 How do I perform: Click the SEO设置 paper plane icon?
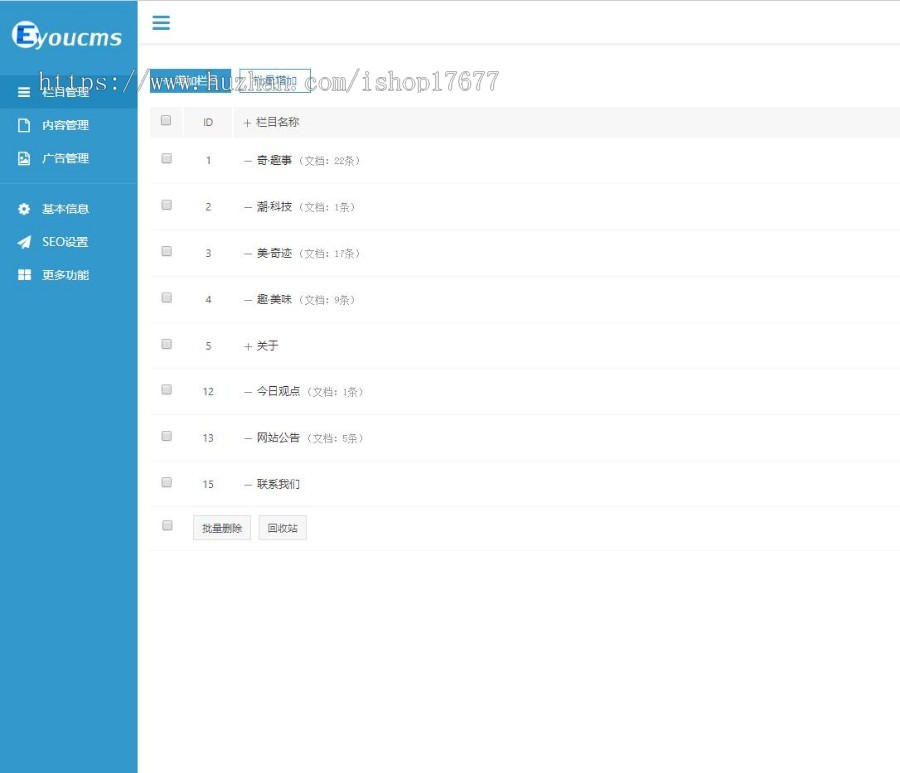point(24,242)
